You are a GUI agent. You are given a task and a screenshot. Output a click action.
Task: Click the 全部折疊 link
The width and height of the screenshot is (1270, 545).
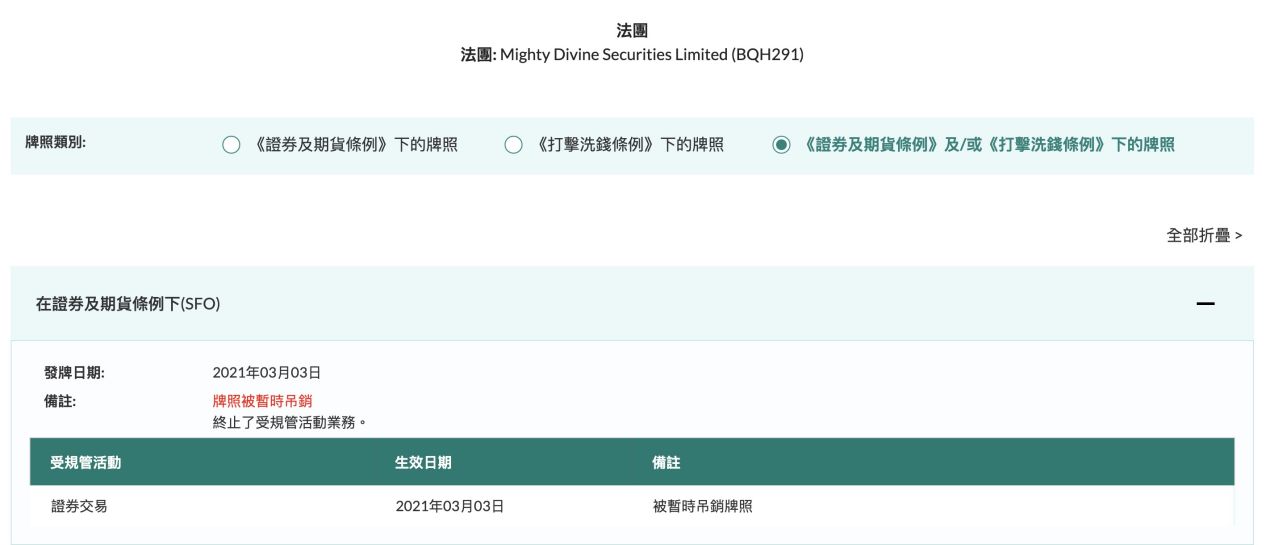coord(1204,236)
